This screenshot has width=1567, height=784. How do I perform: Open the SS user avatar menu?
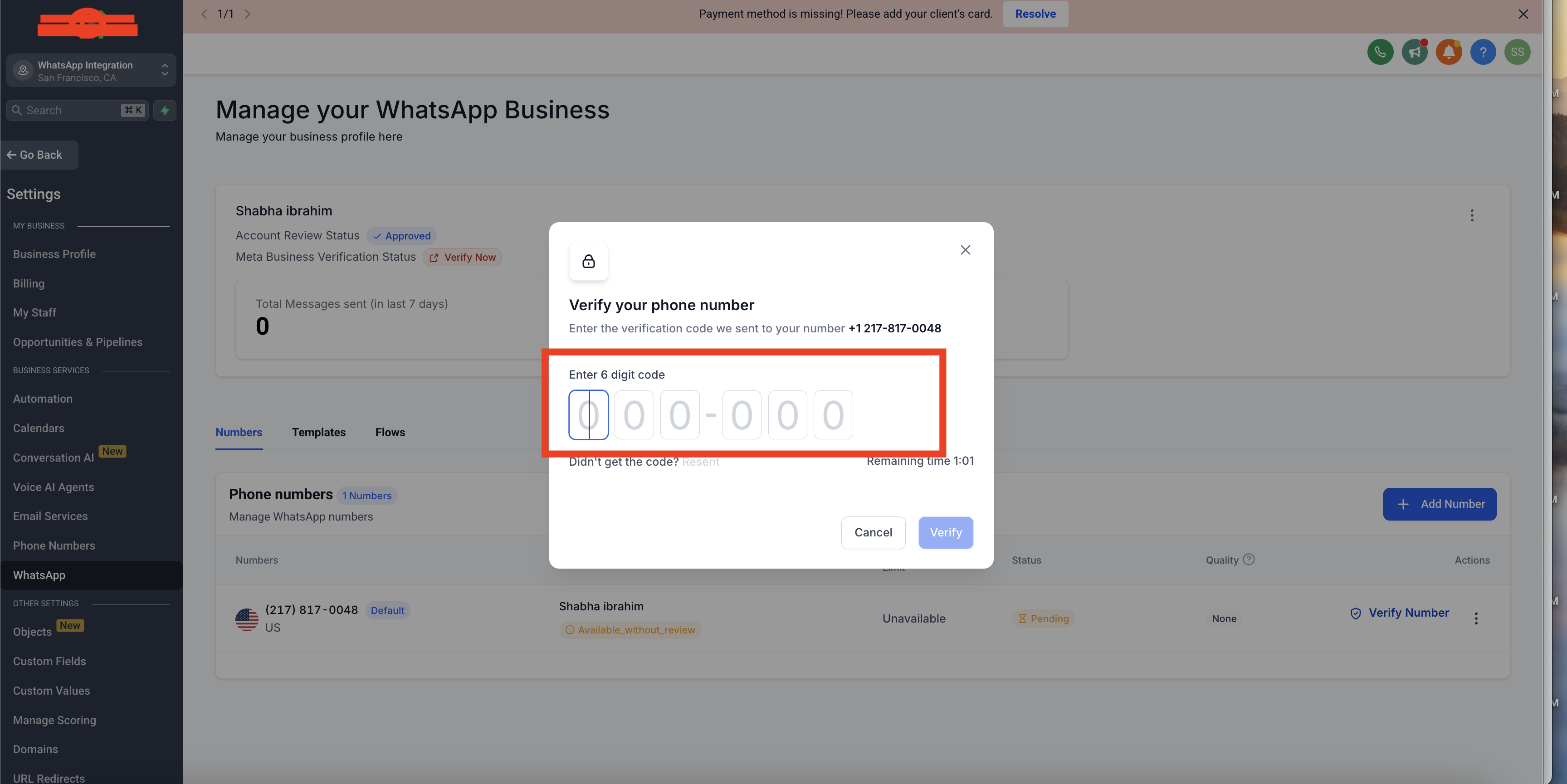[1517, 52]
